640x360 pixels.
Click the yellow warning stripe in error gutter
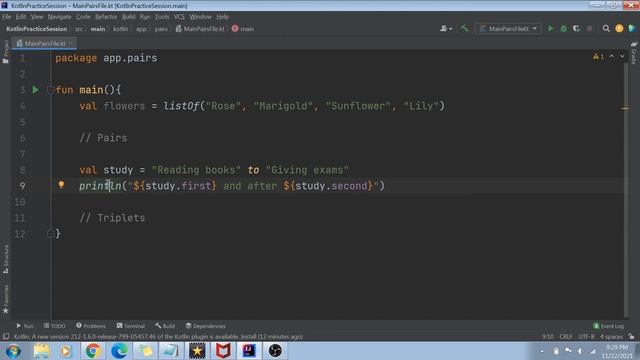tap(625, 109)
